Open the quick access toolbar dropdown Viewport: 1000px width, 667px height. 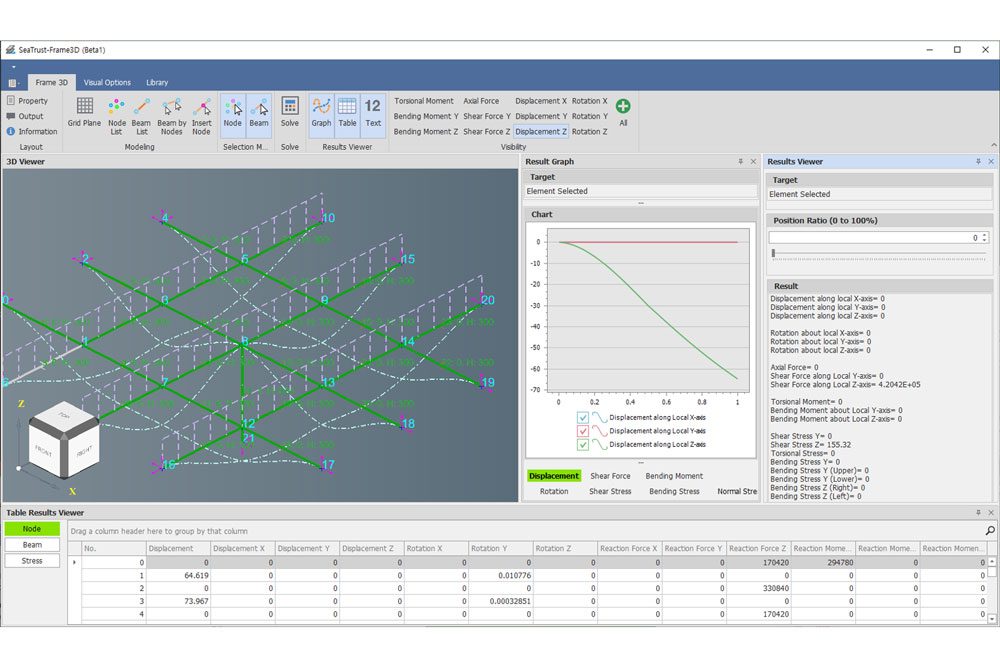[13, 66]
